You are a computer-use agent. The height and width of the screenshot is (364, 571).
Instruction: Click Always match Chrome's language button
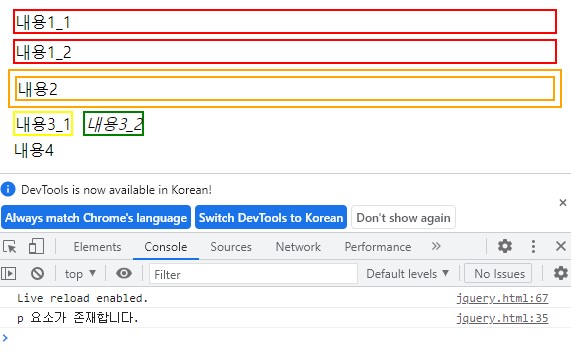tap(96, 218)
